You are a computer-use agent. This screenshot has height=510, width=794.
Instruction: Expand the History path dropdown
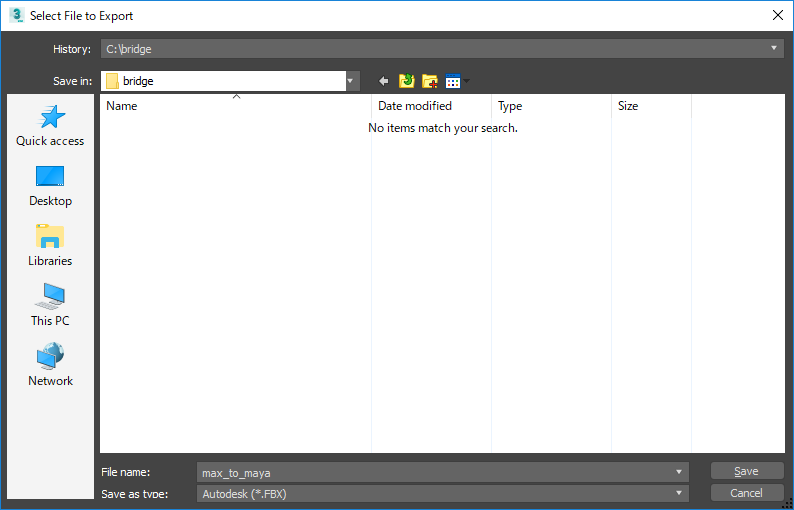(775, 48)
